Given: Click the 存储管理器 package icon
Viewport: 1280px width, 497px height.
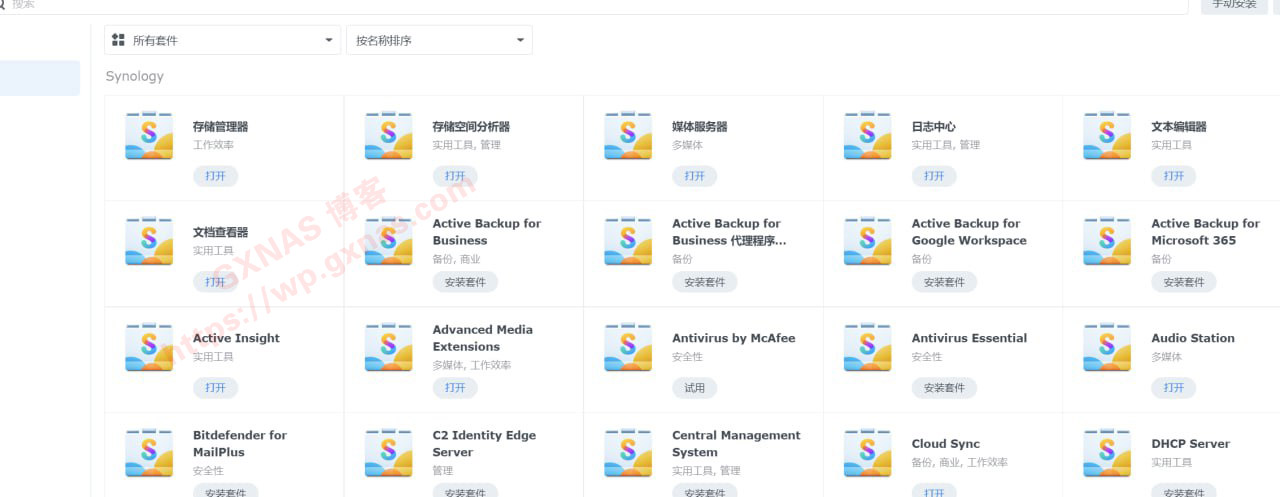Looking at the screenshot, I should 149,135.
